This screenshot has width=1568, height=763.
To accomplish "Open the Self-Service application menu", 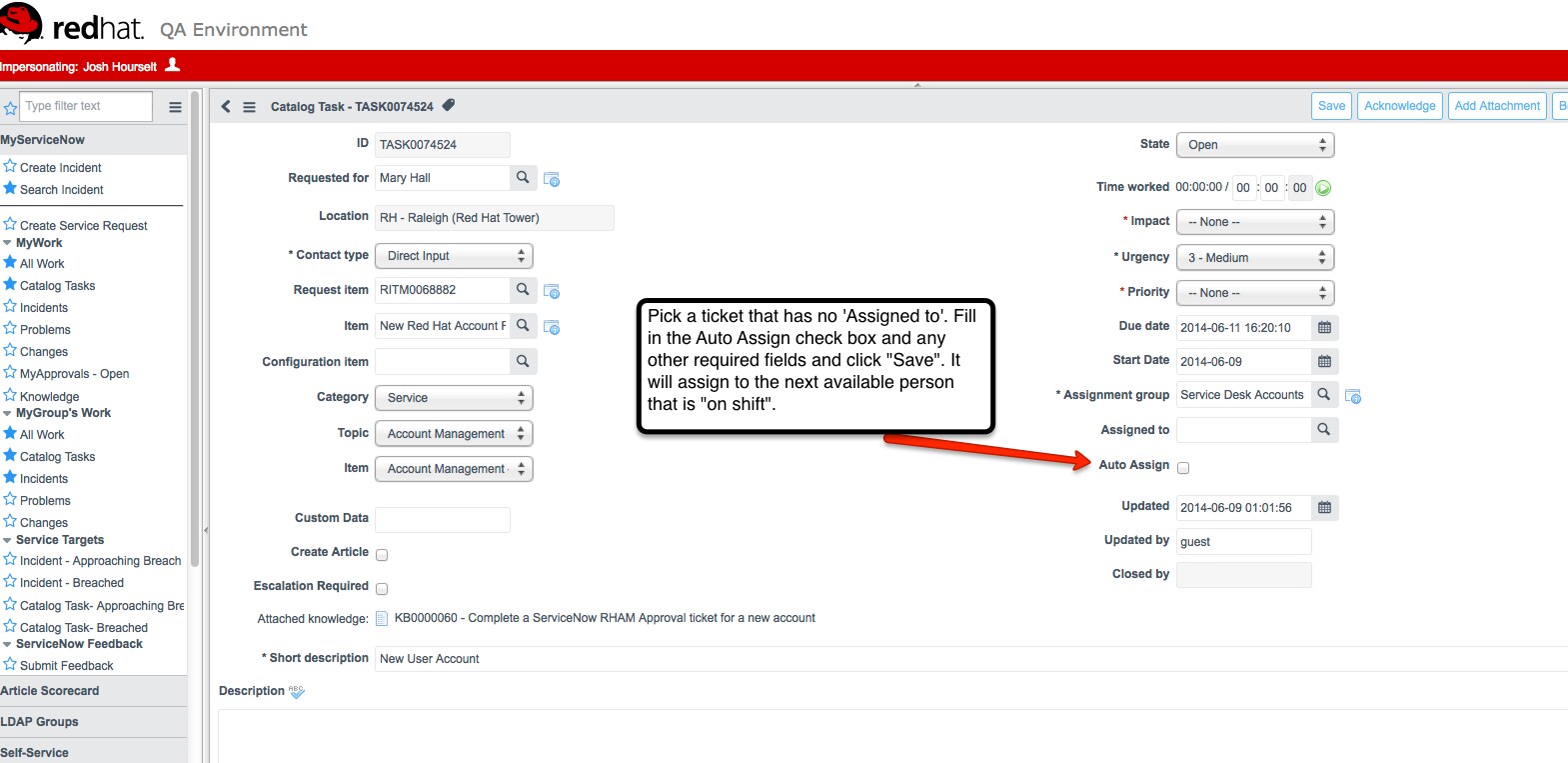I will pos(93,752).
